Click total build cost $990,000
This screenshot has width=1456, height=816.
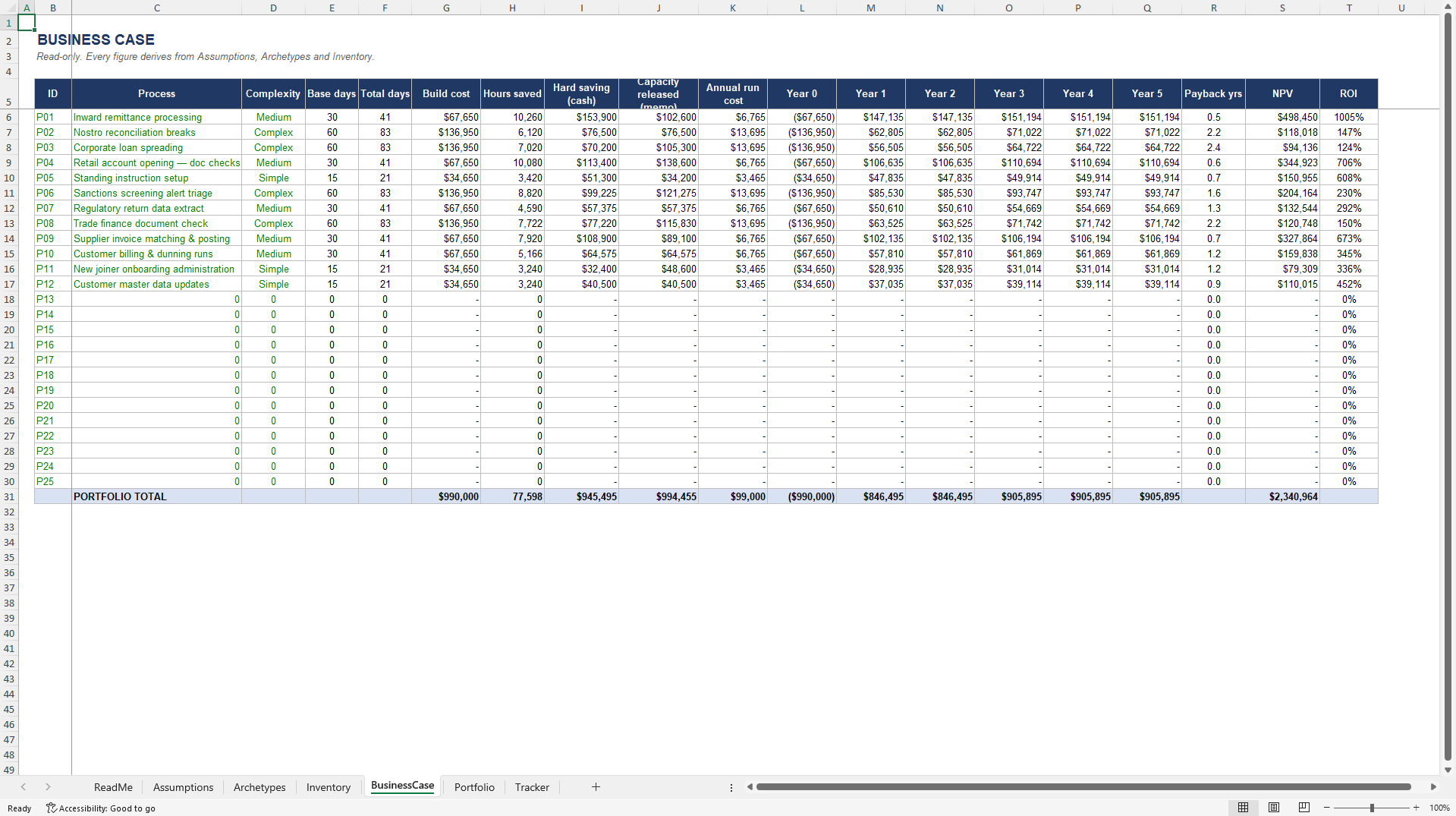(446, 496)
